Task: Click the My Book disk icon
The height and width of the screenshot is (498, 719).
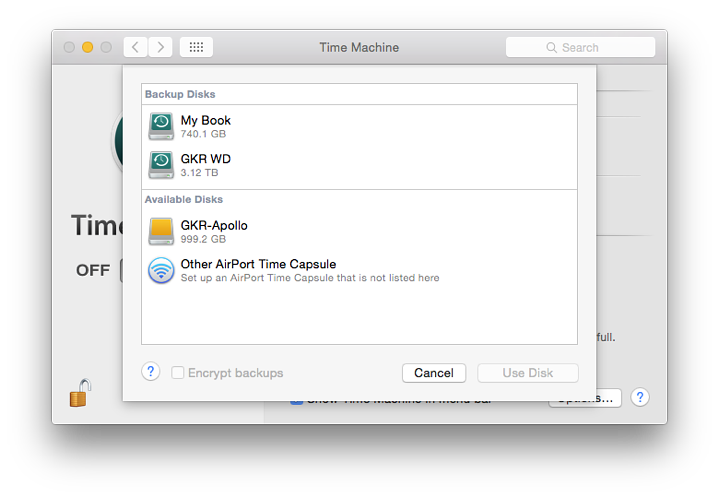Action: (161, 126)
